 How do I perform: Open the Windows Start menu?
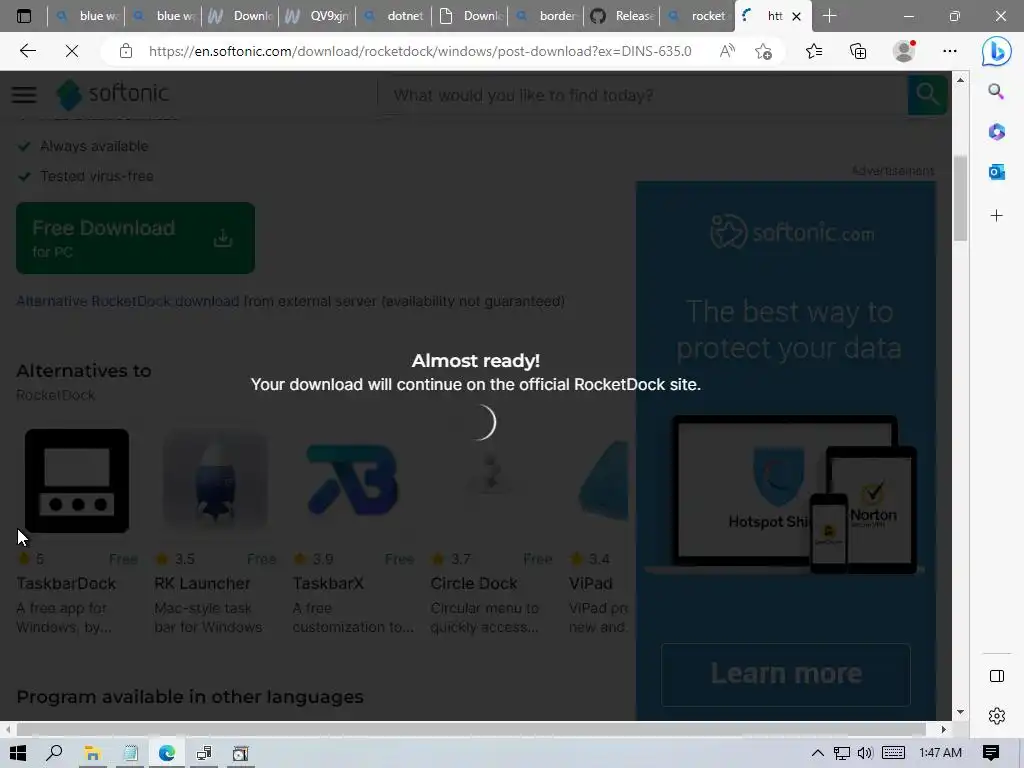pos(18,753)
